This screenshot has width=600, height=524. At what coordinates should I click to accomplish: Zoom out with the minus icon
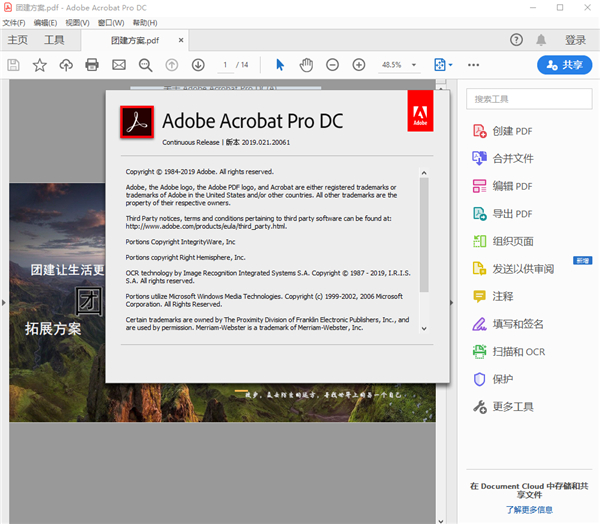click(333, 65)
